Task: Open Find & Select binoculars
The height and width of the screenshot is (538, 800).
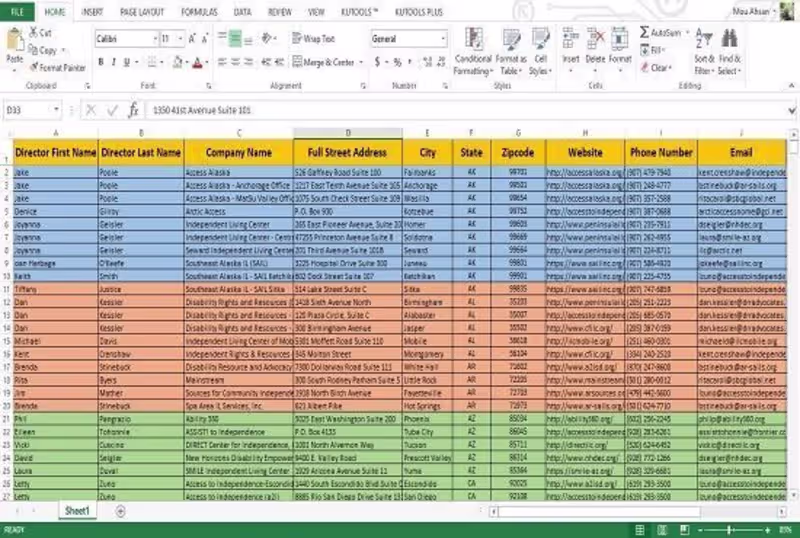Action: (730, 52)
